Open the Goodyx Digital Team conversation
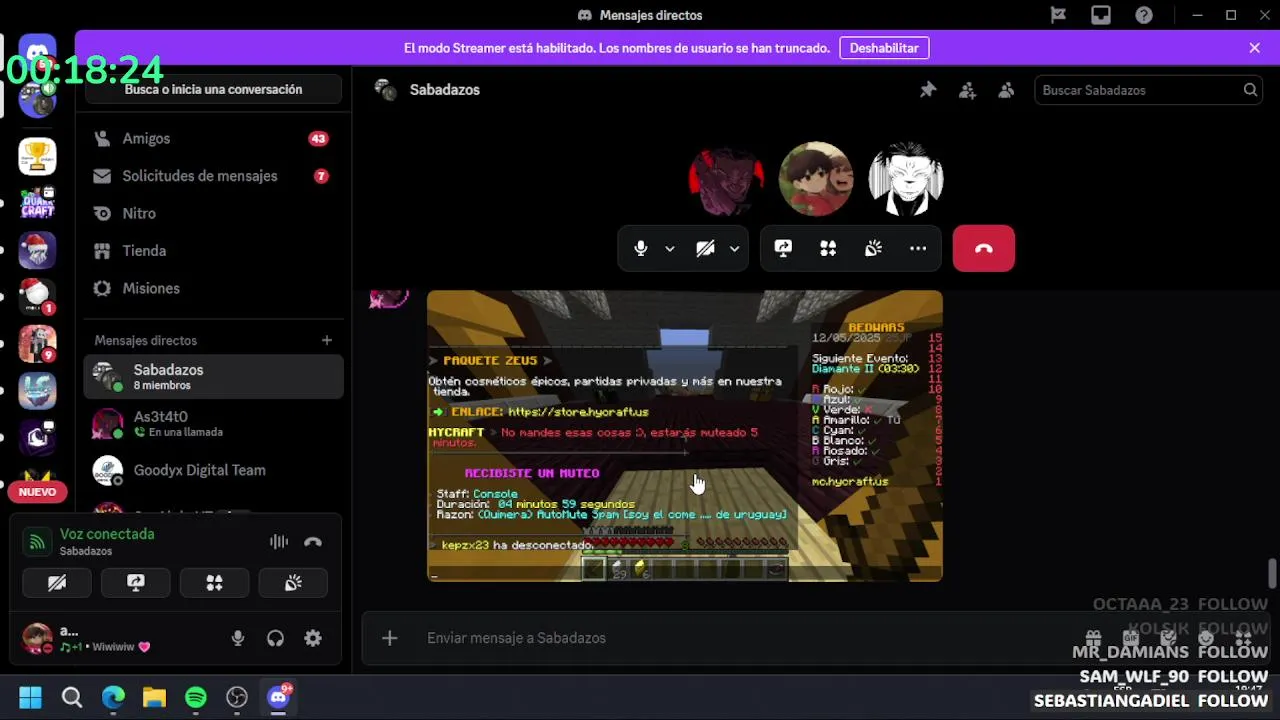 (213, 470)
